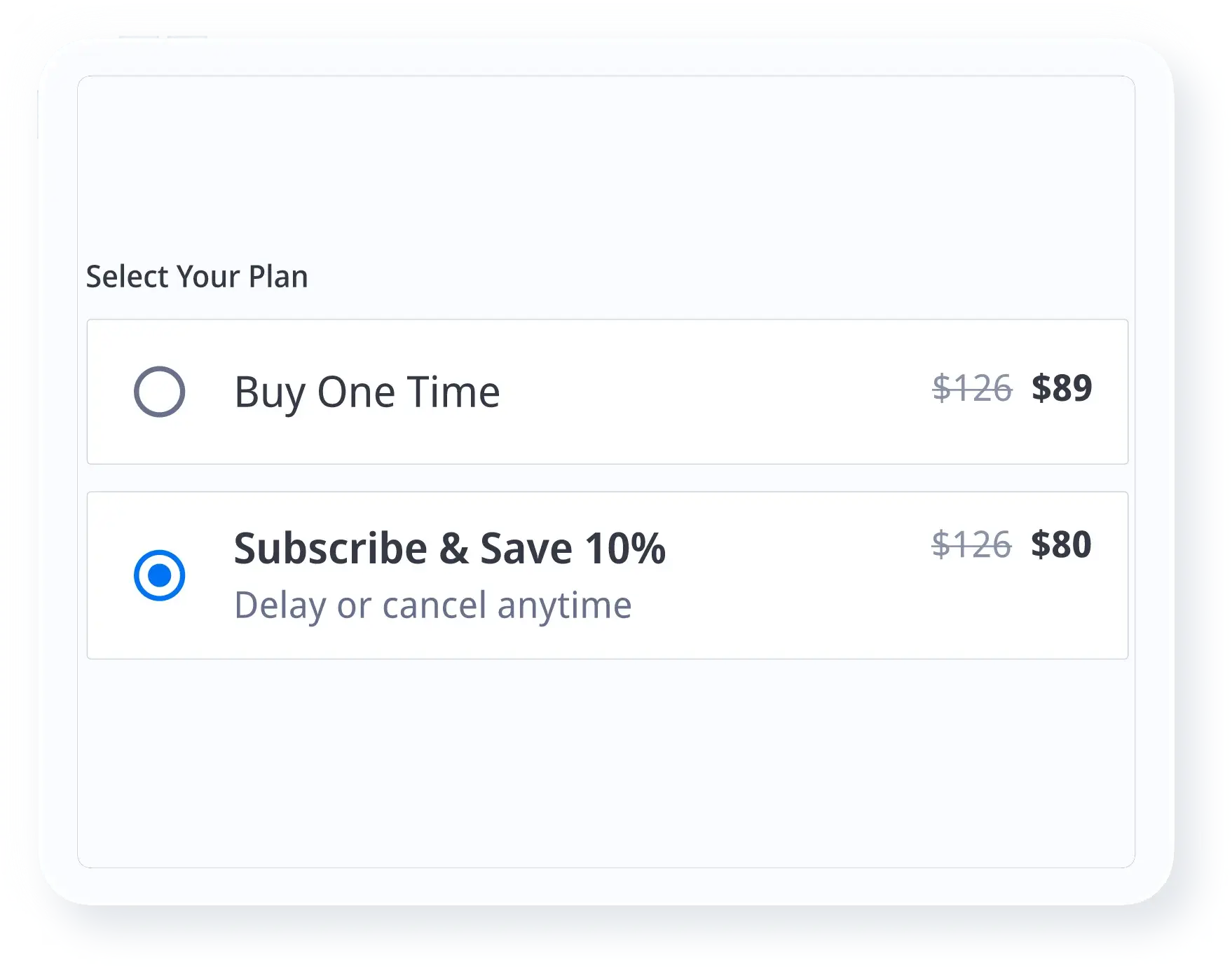Click the 'Delay or cancel anytime' subtitle

(432, 605)
